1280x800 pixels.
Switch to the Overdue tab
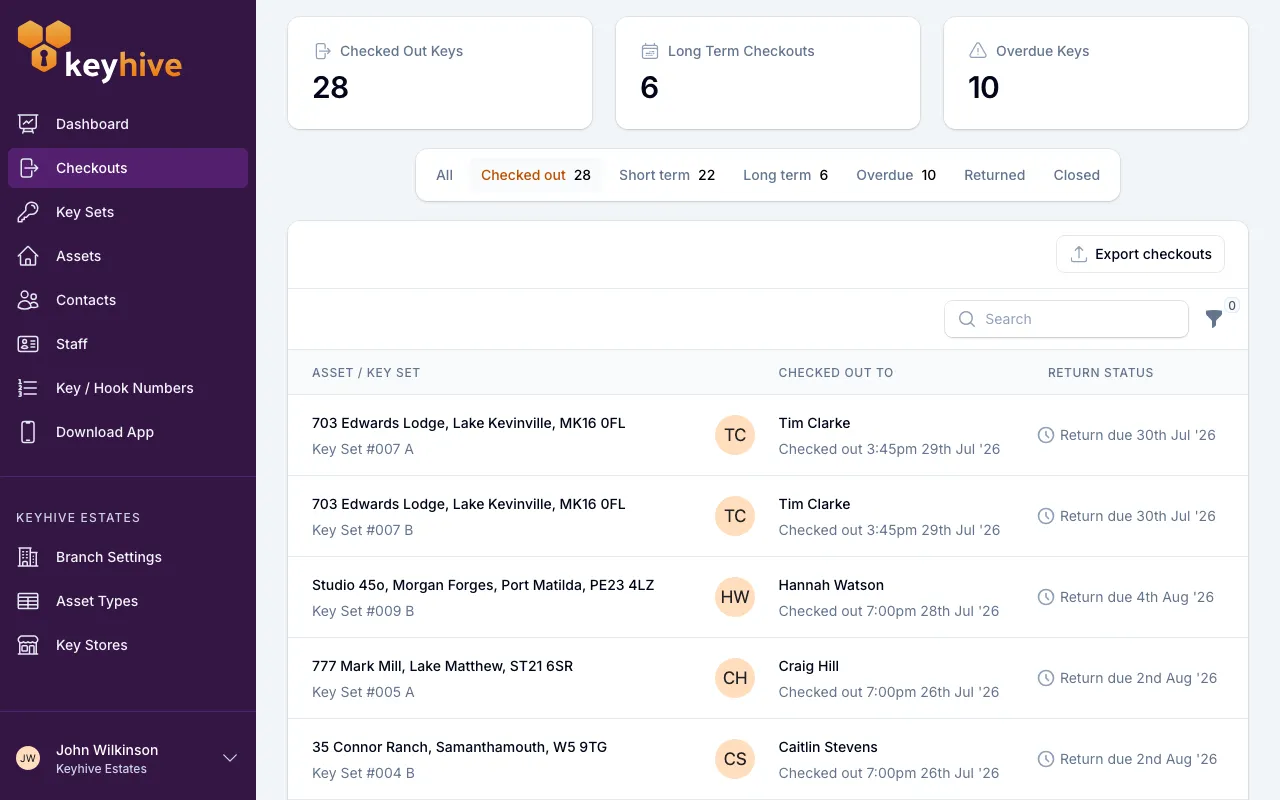[896, 175]
